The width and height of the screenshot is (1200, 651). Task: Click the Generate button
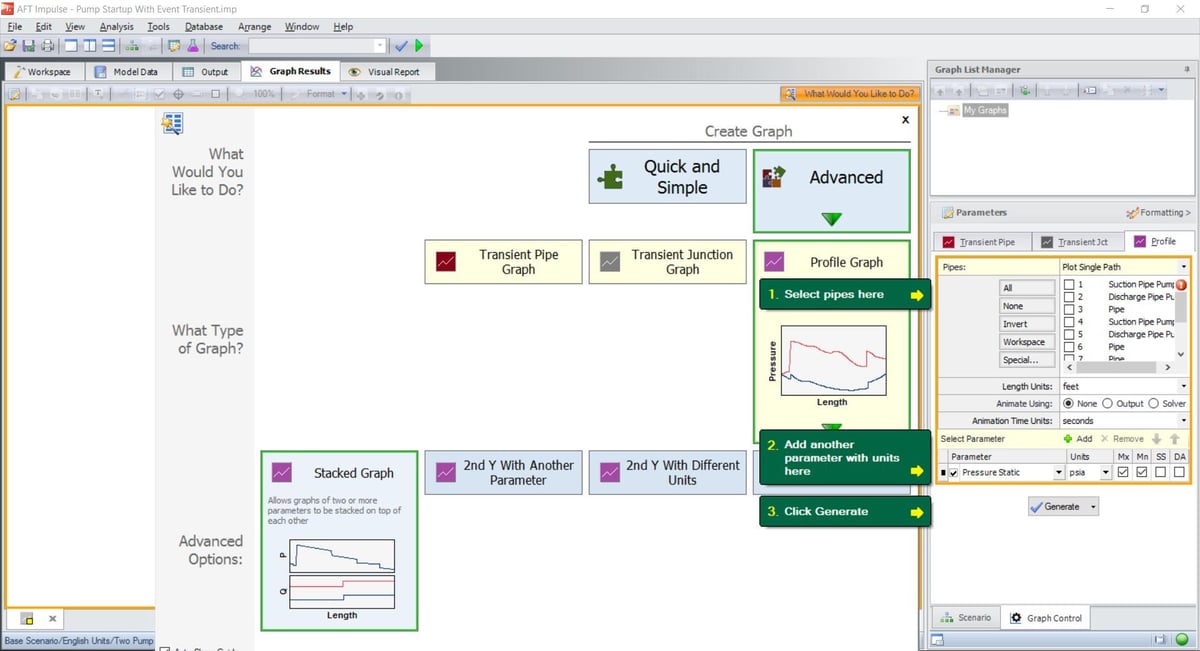tap(1062, 506)
